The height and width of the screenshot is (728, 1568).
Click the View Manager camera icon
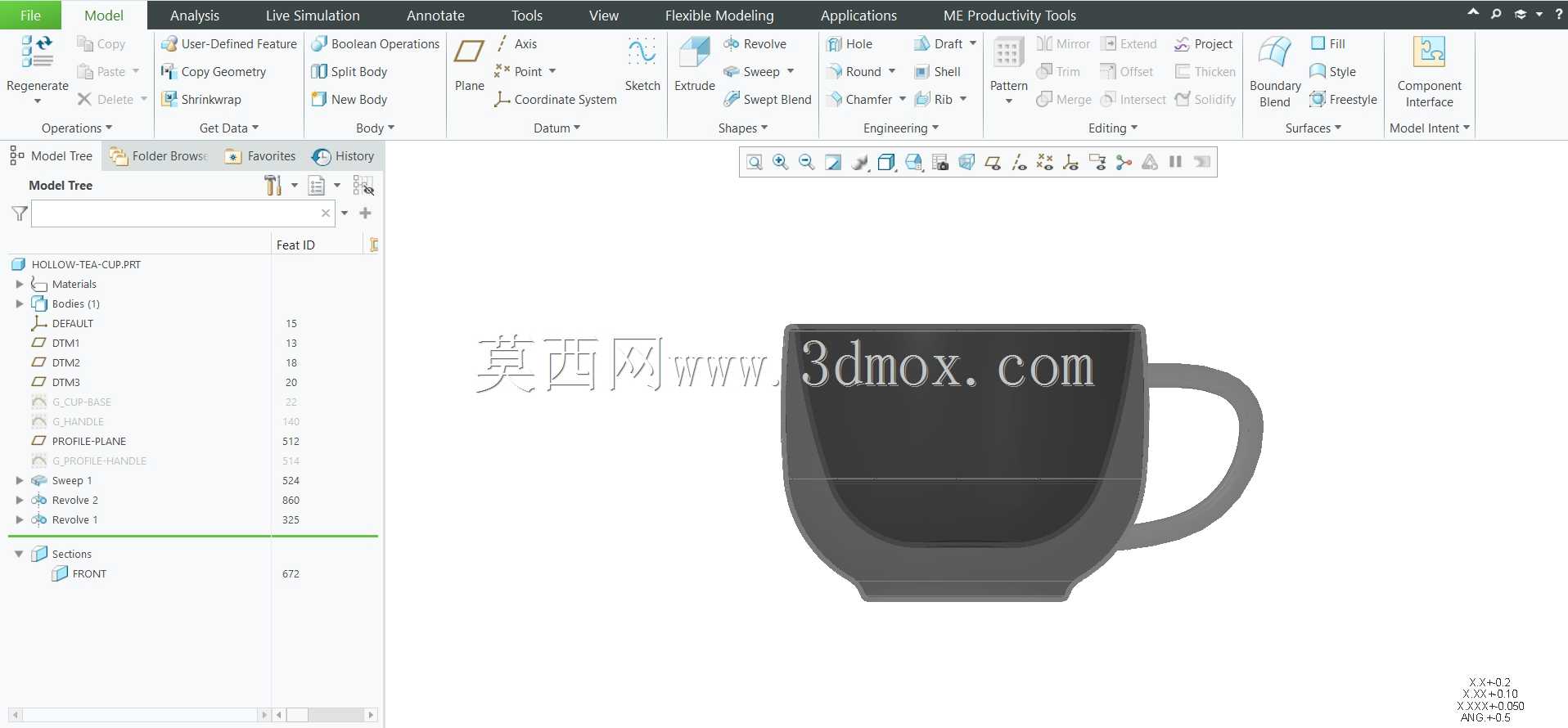coord(940,162)
